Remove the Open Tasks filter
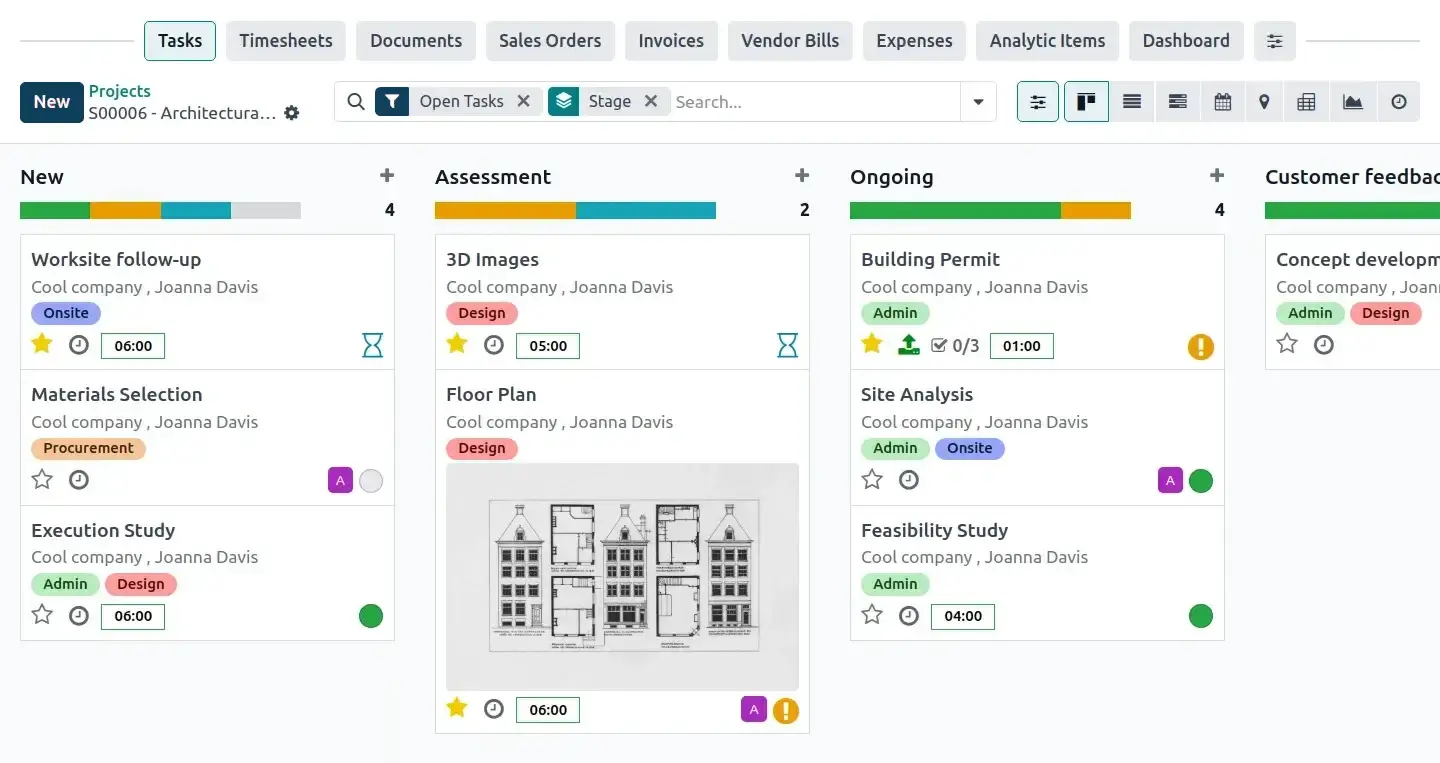The image size is (1440, 763). tap(523, 101)
